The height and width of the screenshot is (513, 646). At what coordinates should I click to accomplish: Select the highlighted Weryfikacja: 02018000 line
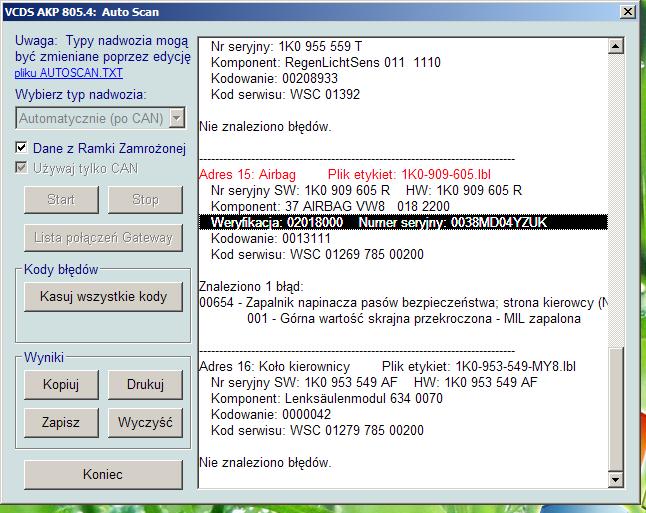403,223
